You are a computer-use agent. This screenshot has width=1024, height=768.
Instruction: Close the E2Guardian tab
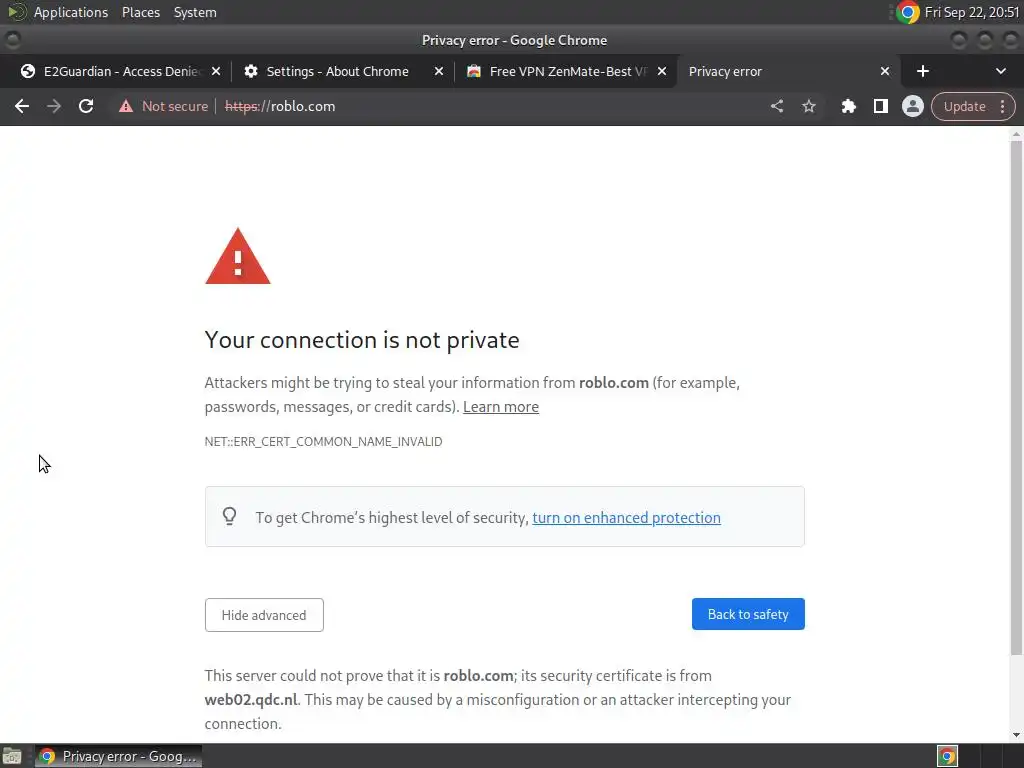click(x=216, y=71)
